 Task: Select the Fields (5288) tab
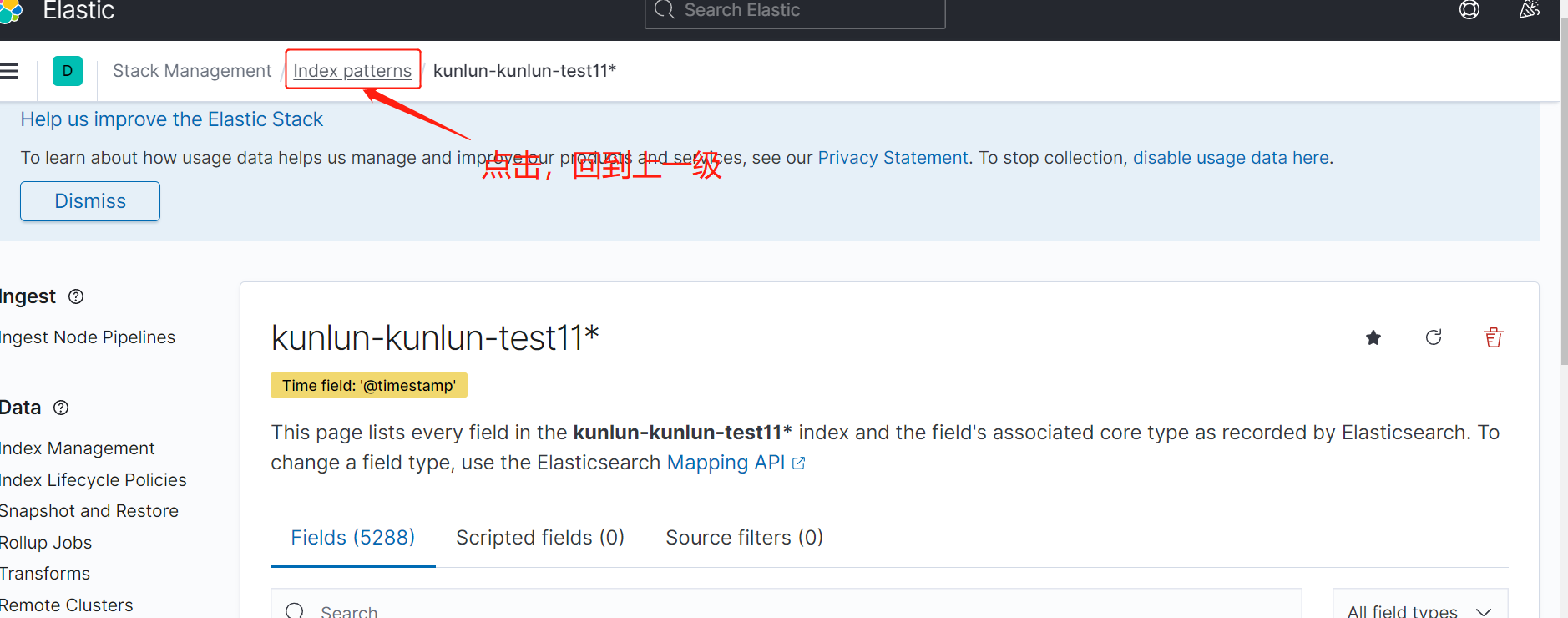(353, 538)
